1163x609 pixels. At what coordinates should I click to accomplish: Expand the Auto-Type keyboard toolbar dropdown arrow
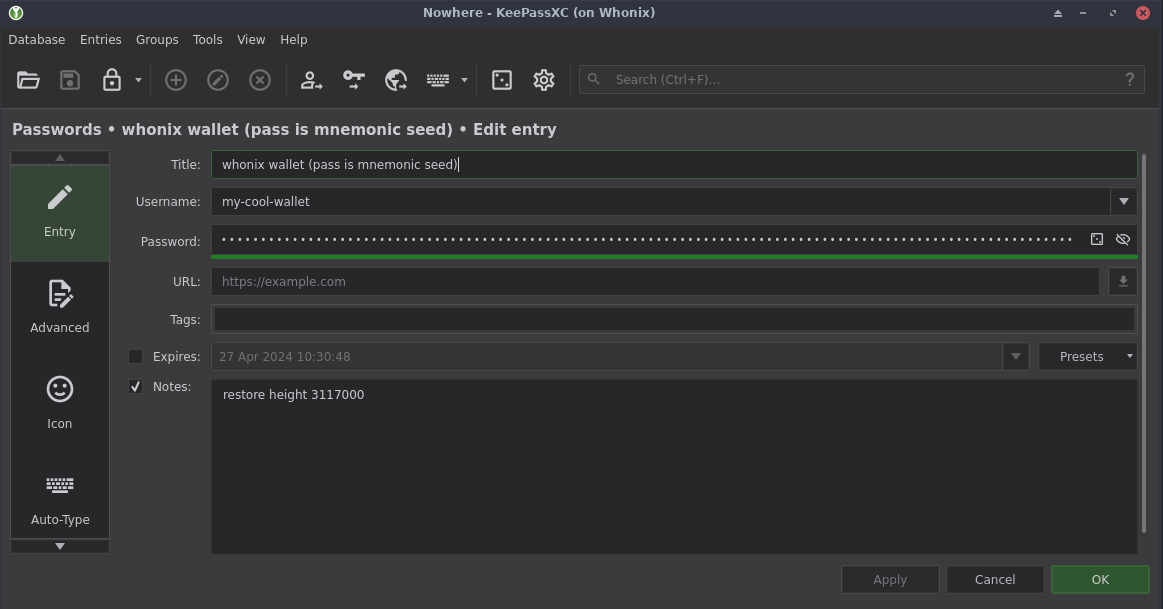tap(464, 80)
